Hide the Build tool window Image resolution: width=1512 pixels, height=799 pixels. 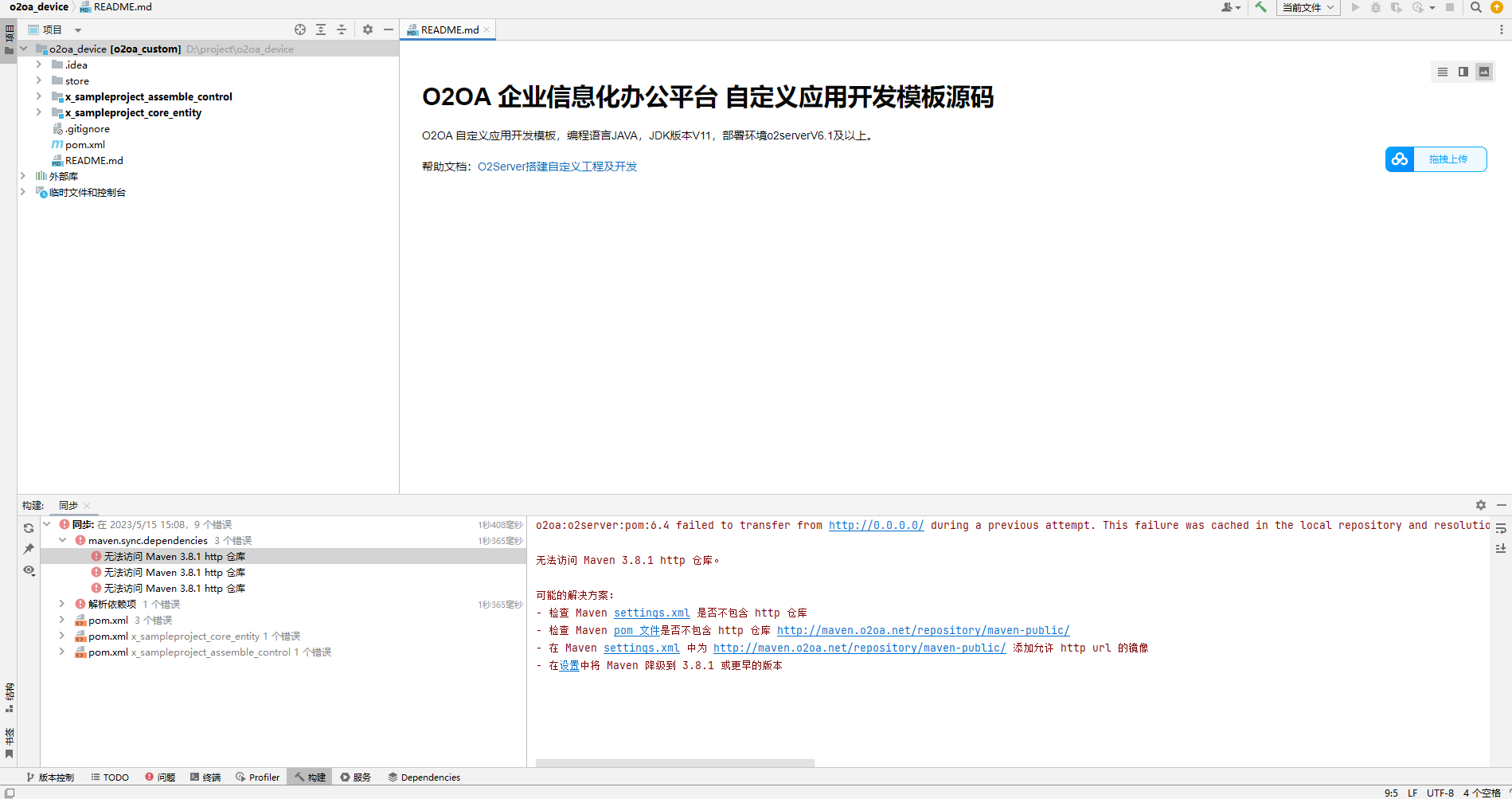coord(1502,505)
